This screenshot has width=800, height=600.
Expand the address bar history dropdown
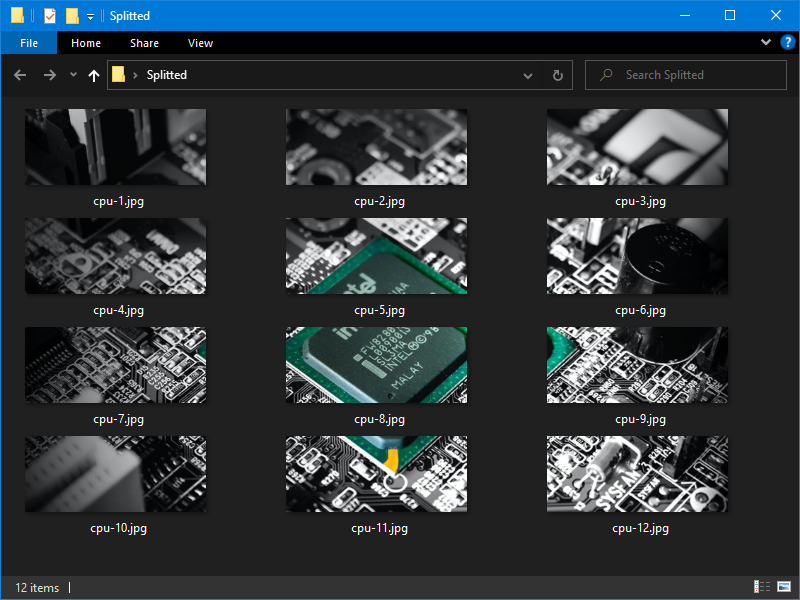pos(528,75)
